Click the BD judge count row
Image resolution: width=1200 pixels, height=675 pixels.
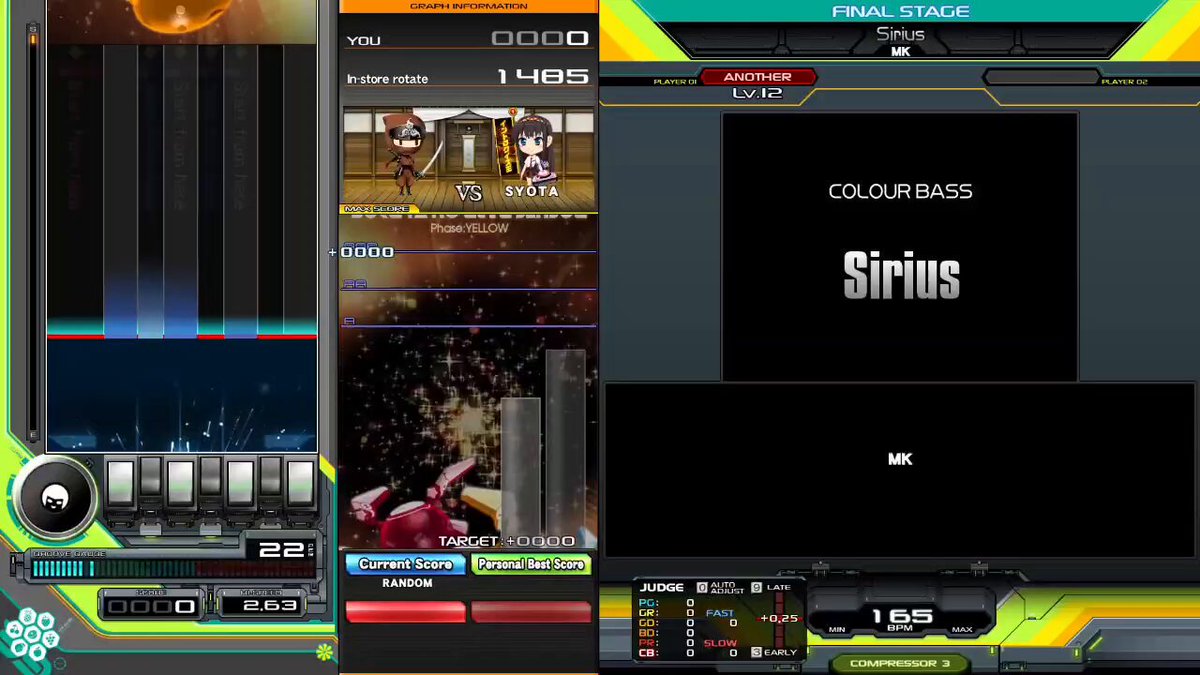pyautogui.click(x=666, y=633)
